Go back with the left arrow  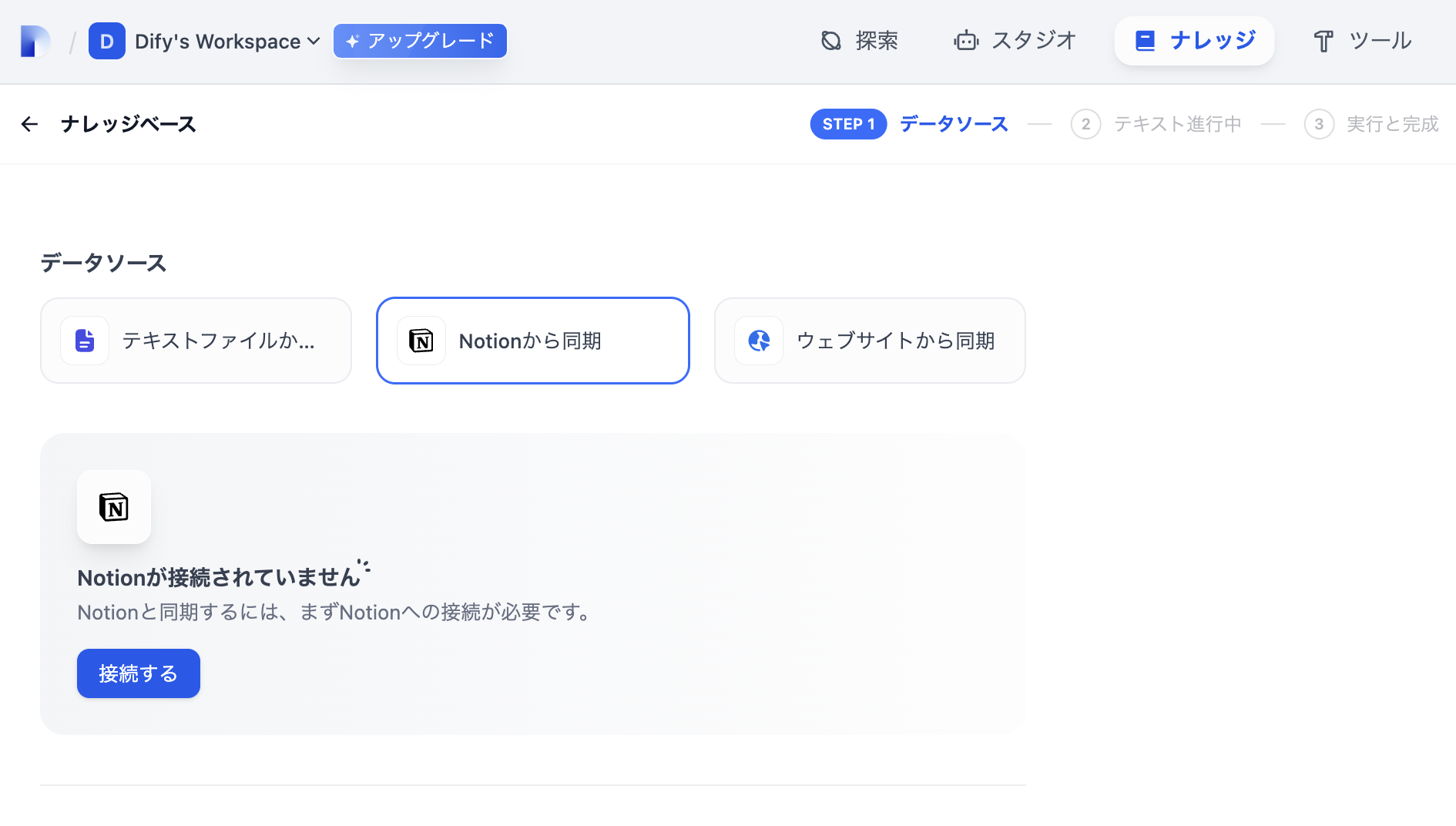pyautogui.click(x=29, y=124)
